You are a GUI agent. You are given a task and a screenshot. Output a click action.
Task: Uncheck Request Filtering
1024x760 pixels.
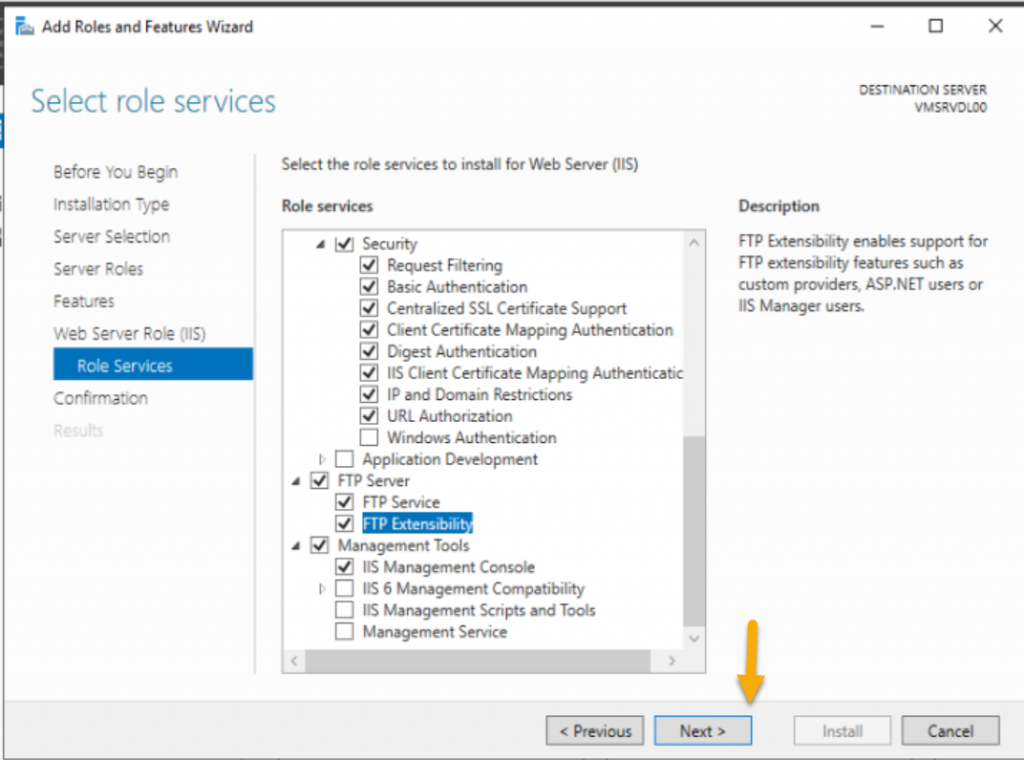pos(369,265)
